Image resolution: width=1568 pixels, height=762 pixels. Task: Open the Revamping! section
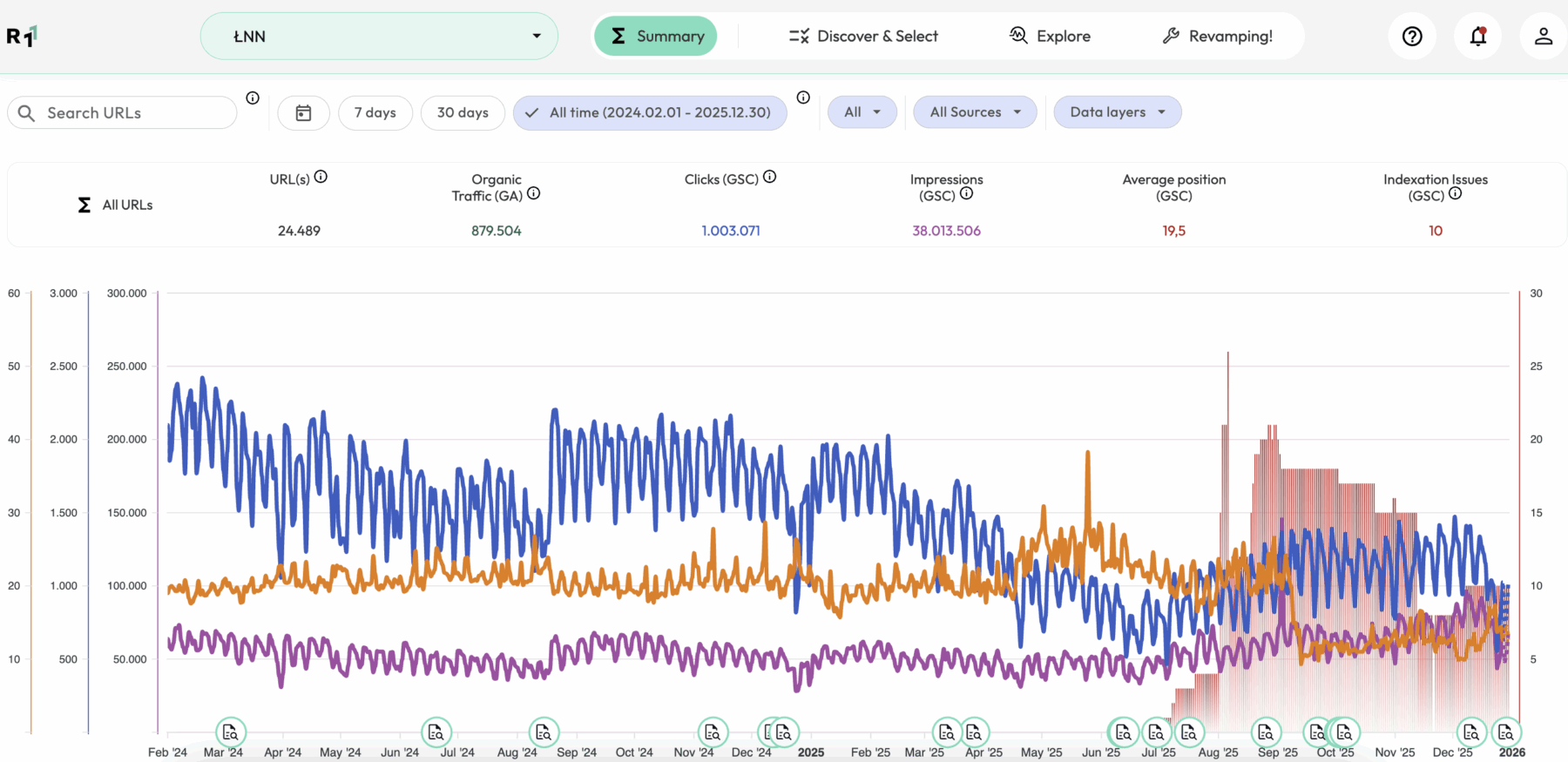[x=1217, y=37]
